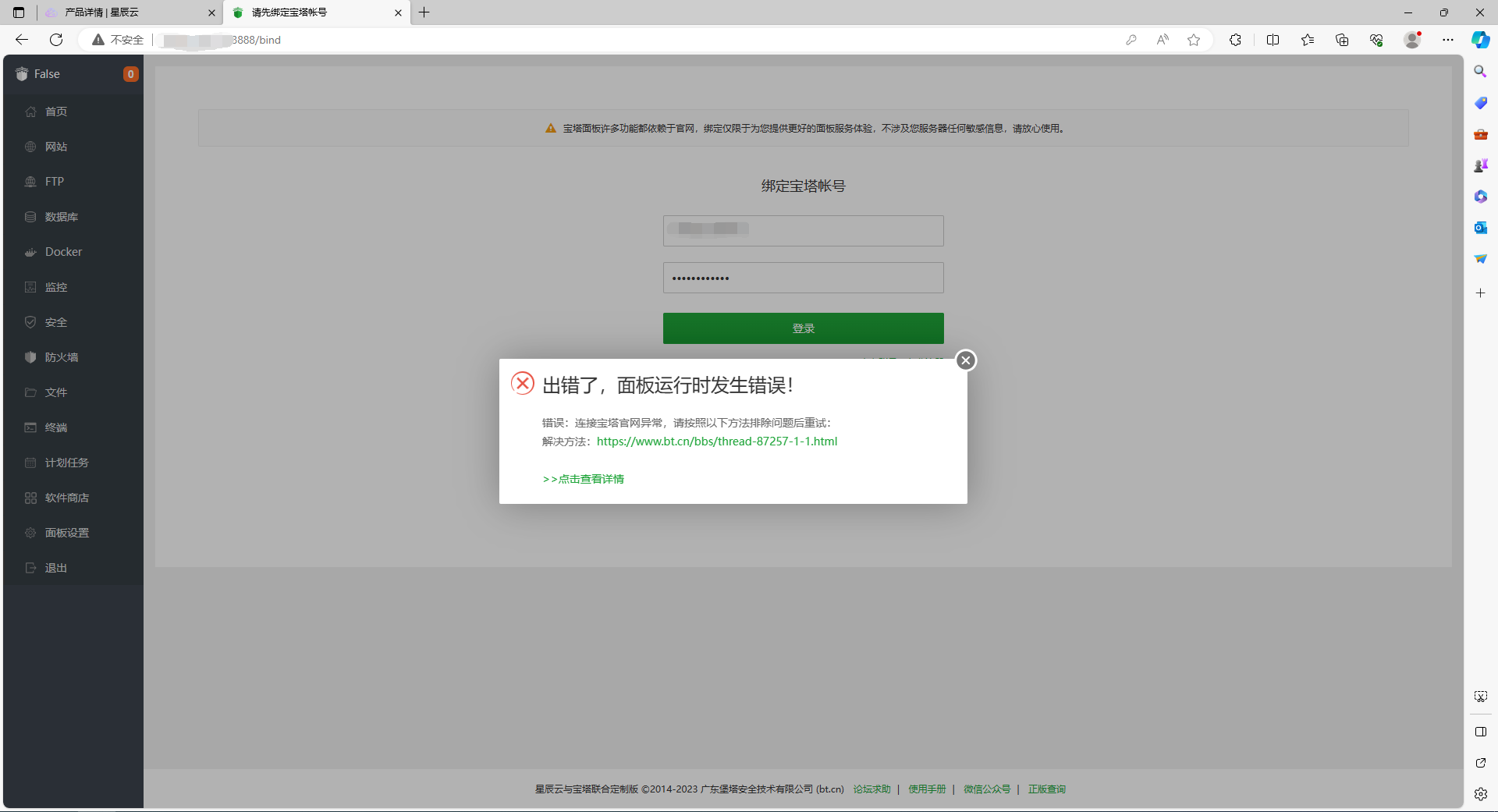Focus the password input field

804,278
